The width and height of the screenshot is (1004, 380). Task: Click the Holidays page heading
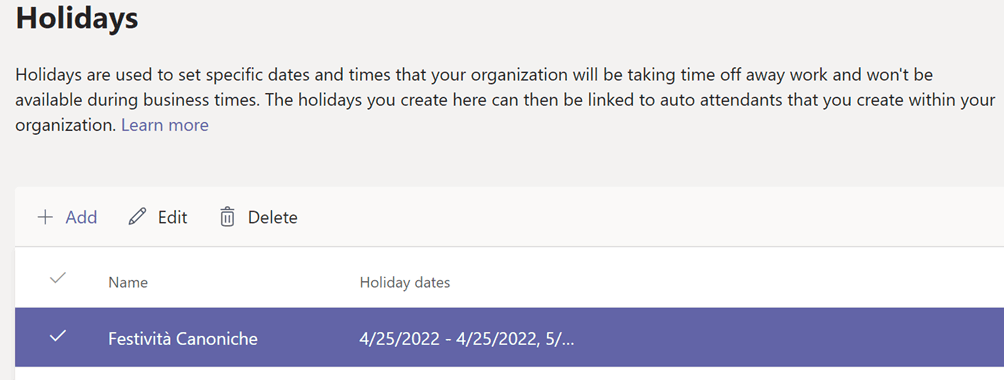[x=77, y=17]
